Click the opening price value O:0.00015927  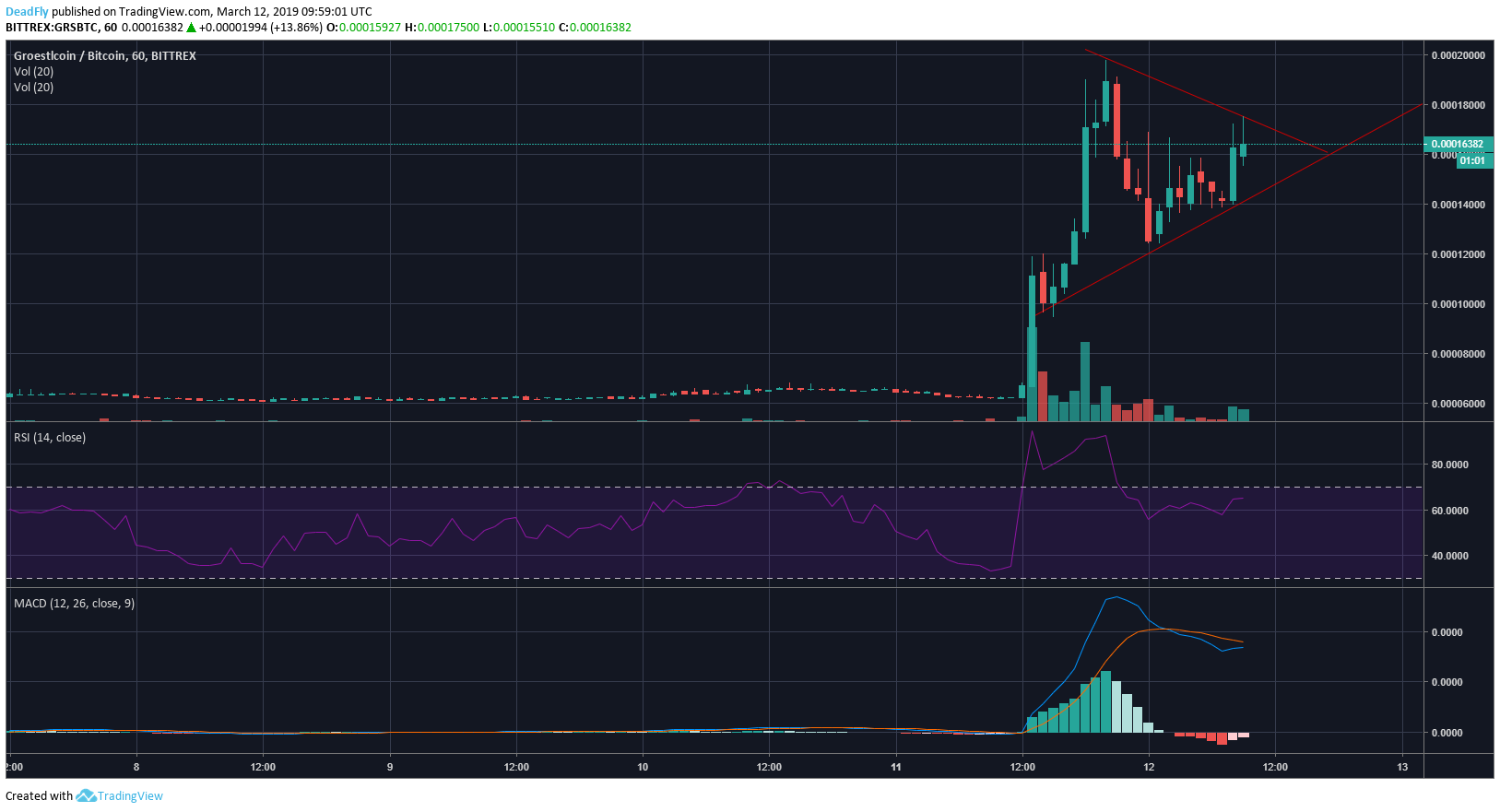364,28
